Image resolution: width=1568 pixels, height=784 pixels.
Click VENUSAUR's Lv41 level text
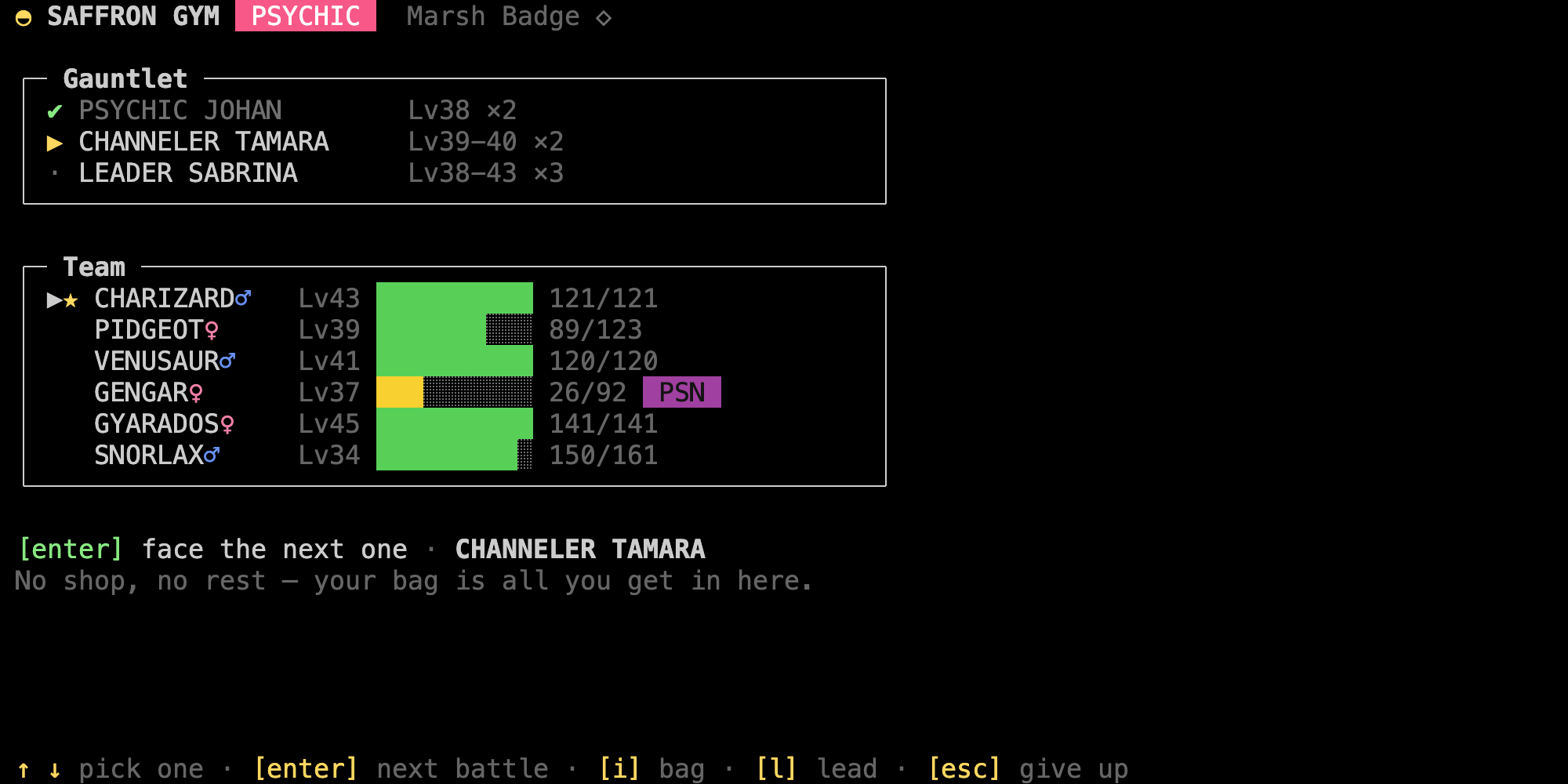[329, 361]
